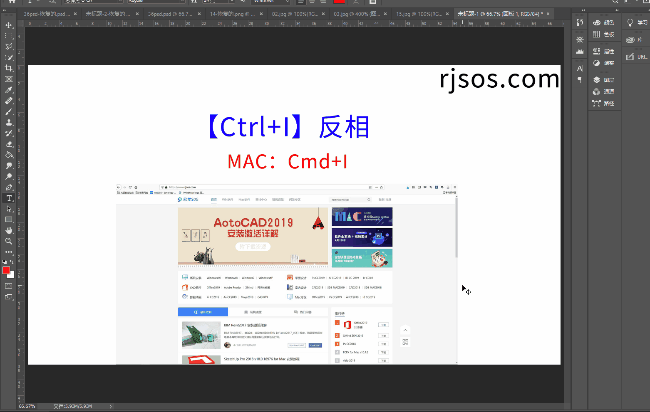Click the red text color swatch in options bar
The image size is (650, 412).
[x=339, y=2]
